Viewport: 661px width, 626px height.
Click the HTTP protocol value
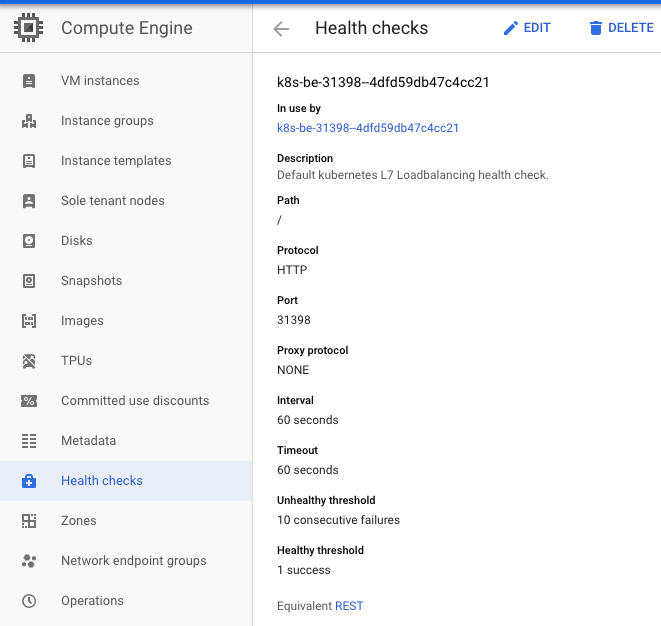coord(292,270)
